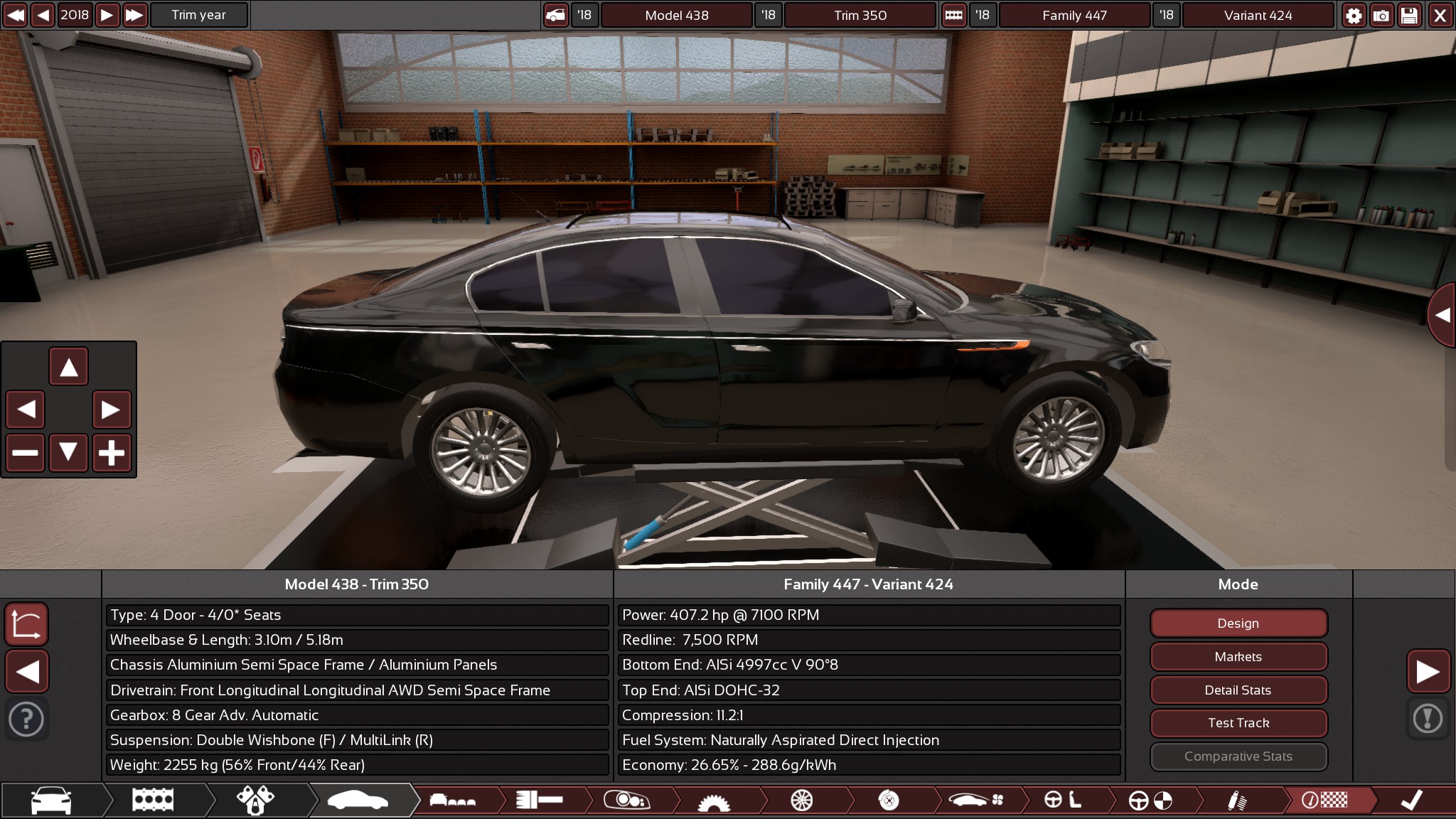Go to previous page with bottom-left arrow

(27, 671)
